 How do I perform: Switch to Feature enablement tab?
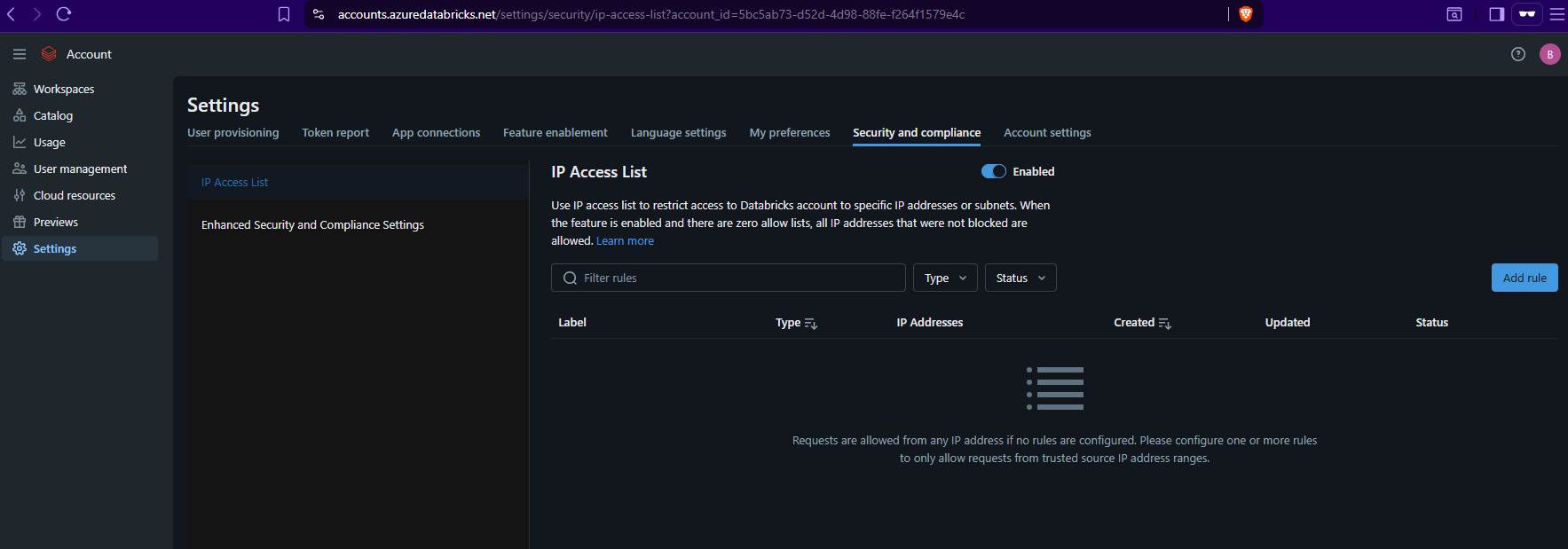pyautogui.click(x=555, y=132)
